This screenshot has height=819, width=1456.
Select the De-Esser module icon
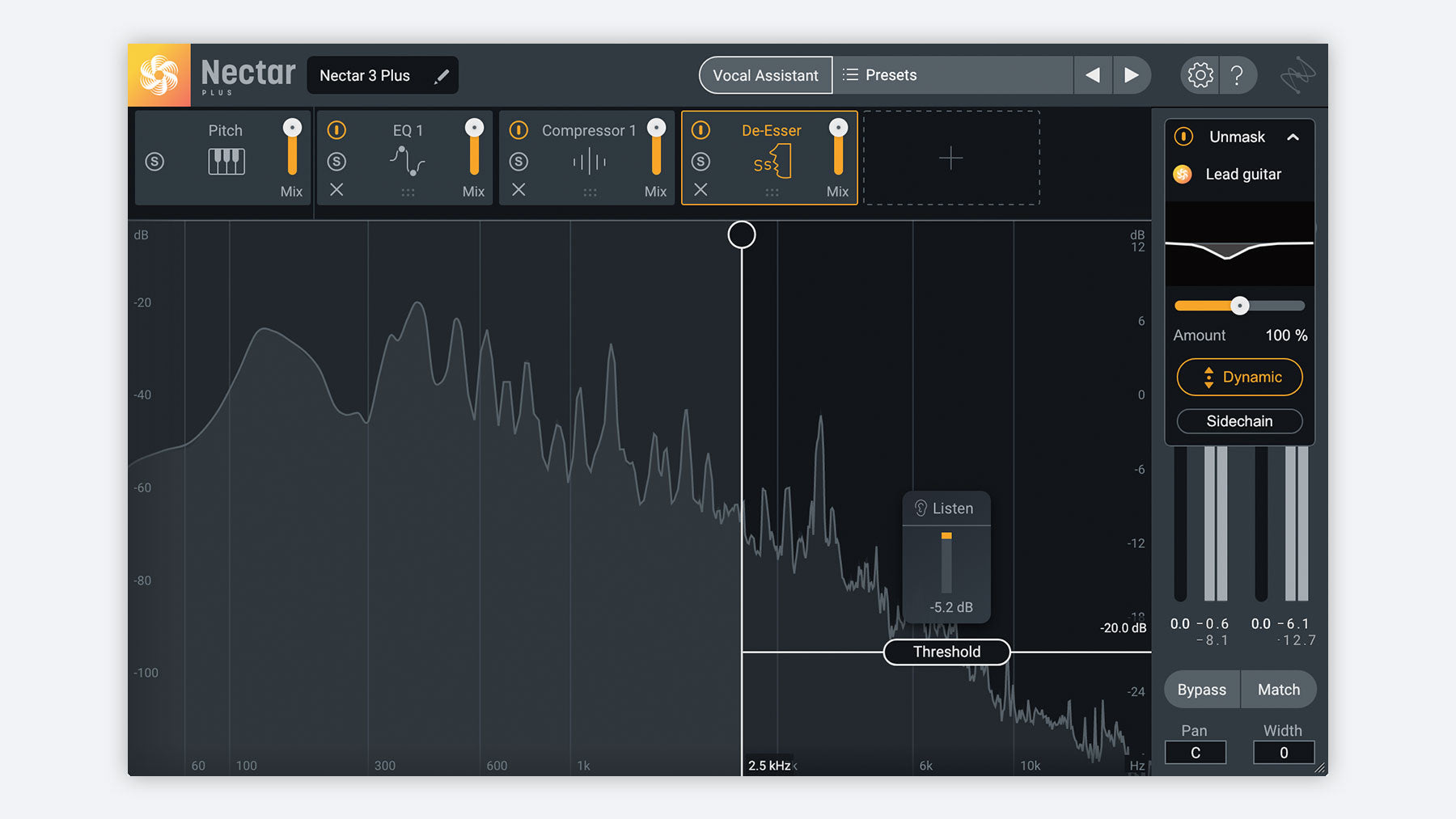pyautogui.click(x=772, y=163)
